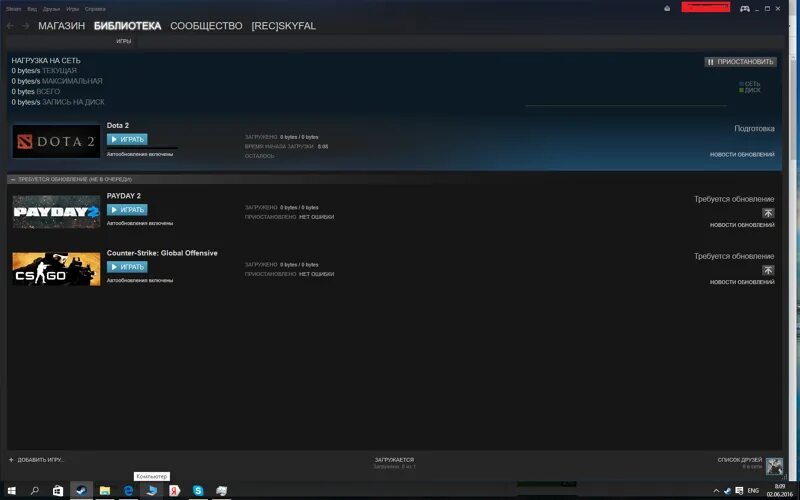
Task: Switch ENG input language indicator
Action: point(753,491)
